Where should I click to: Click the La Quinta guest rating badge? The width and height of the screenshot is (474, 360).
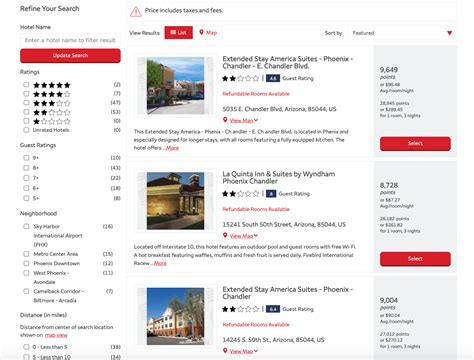pyautogui.click(x=271, y=194)
